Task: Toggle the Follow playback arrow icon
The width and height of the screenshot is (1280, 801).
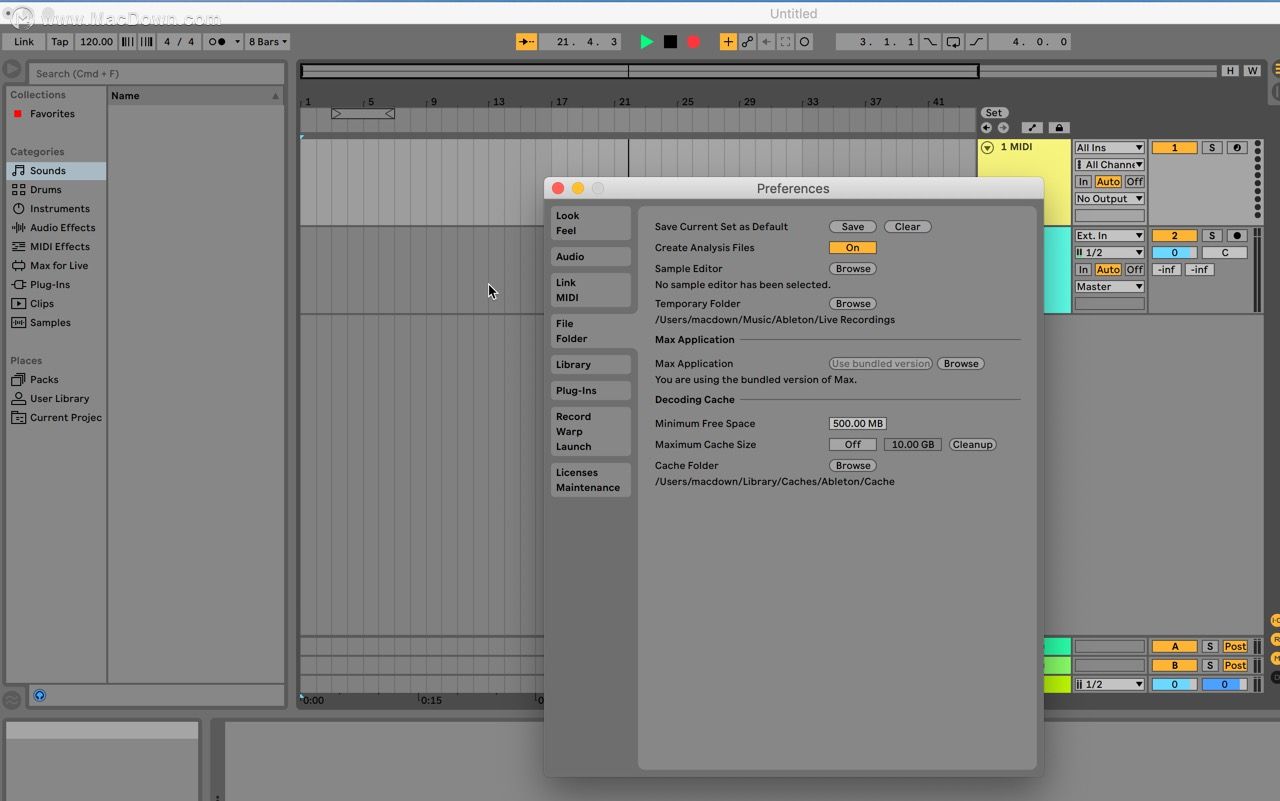Action: tap(526, 42)
